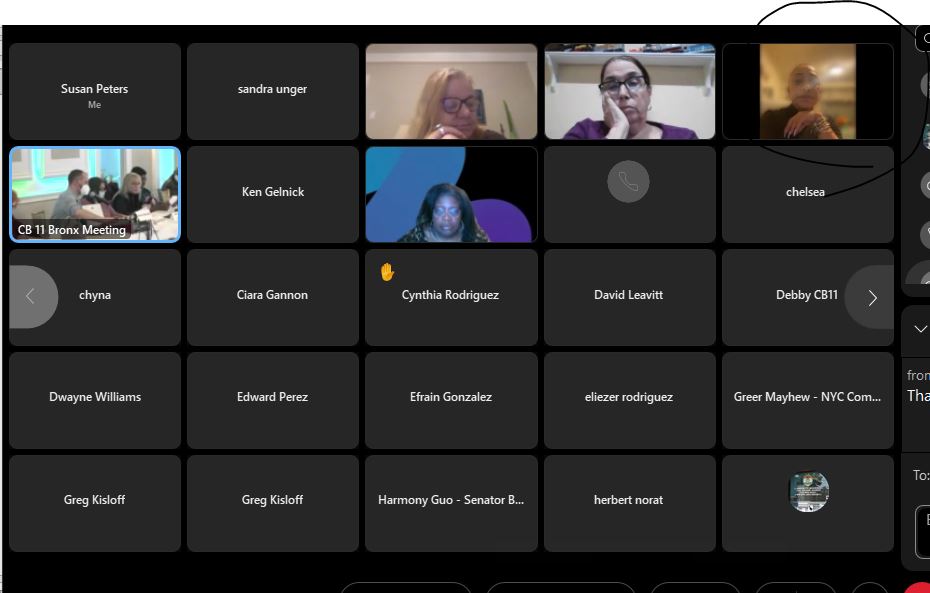Click the search box in the participants panel
The height and width of the screenshot is (593, 930).
(922, 38)
